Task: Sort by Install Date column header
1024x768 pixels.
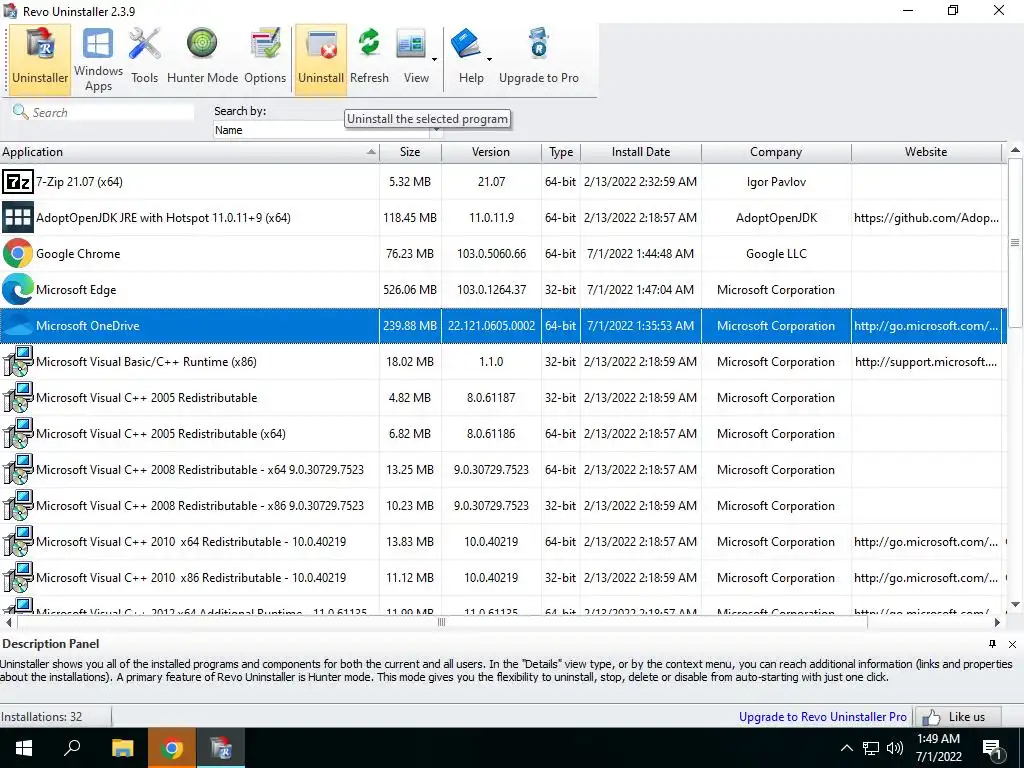Action: pyautogui.click(x=641, y=152)
